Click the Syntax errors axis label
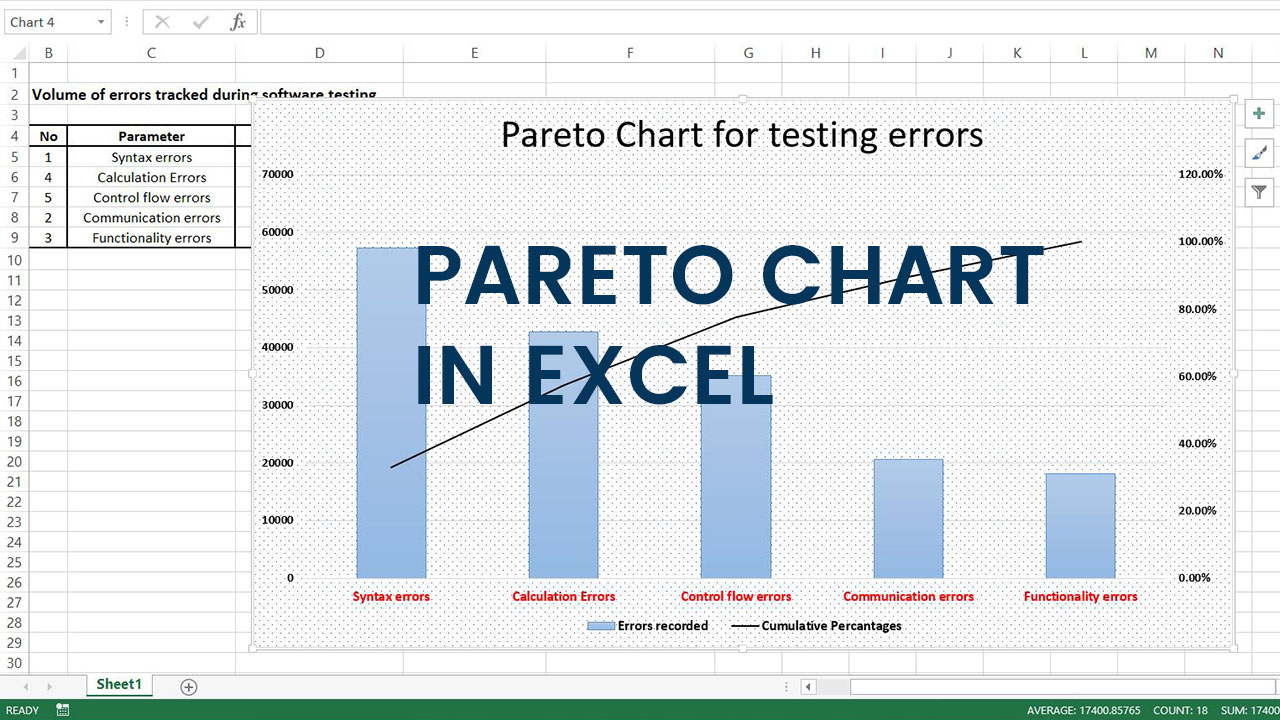 tap(391, 597)
